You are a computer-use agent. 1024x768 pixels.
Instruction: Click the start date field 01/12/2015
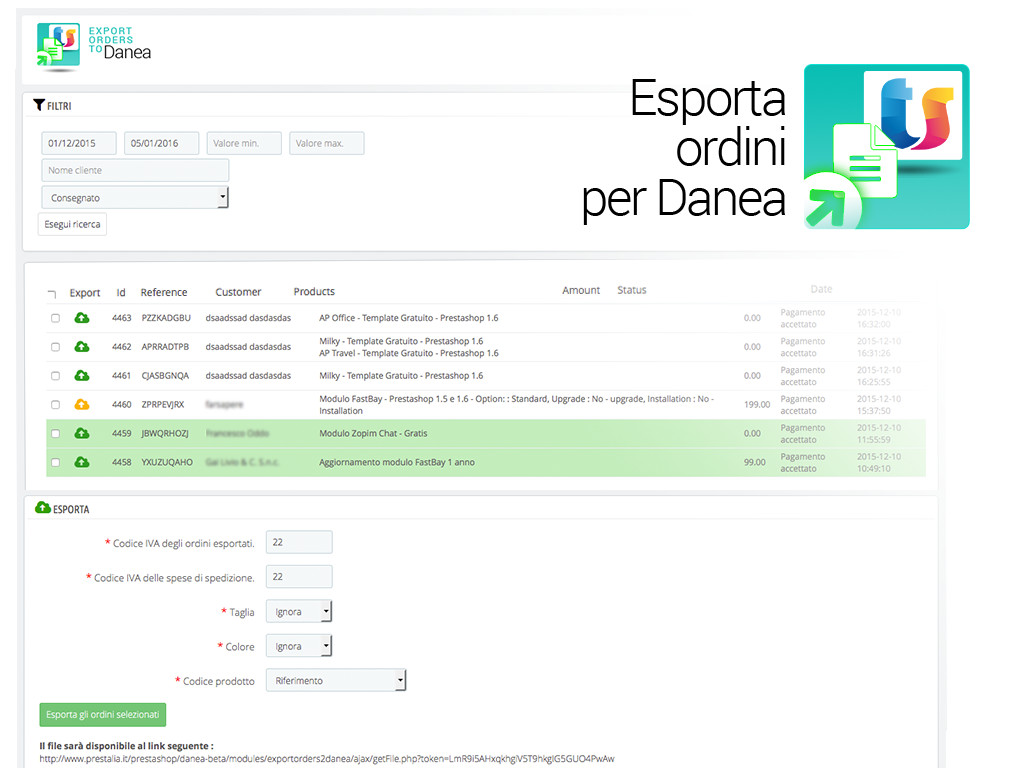pos(79,143)
